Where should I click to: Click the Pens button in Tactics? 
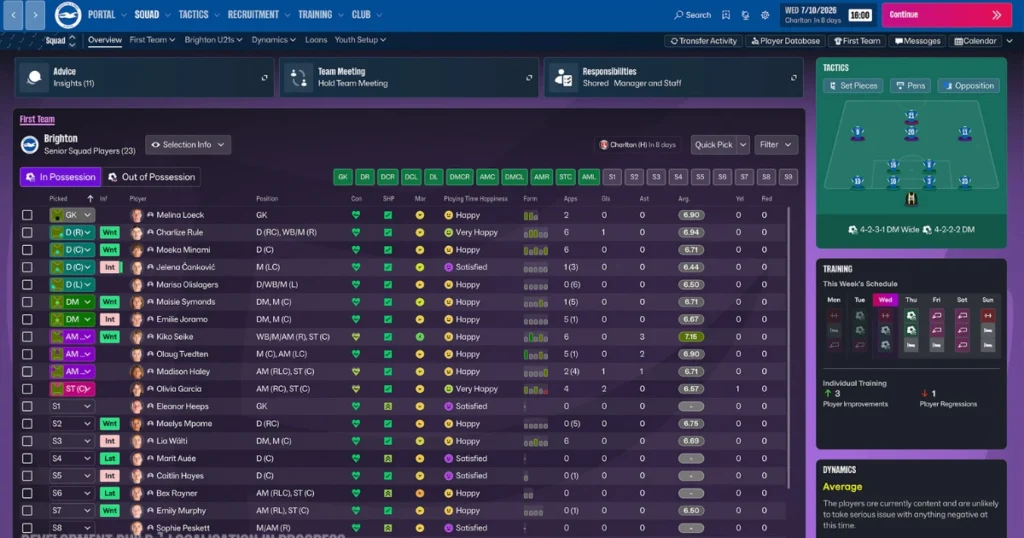tap(910, 86)
